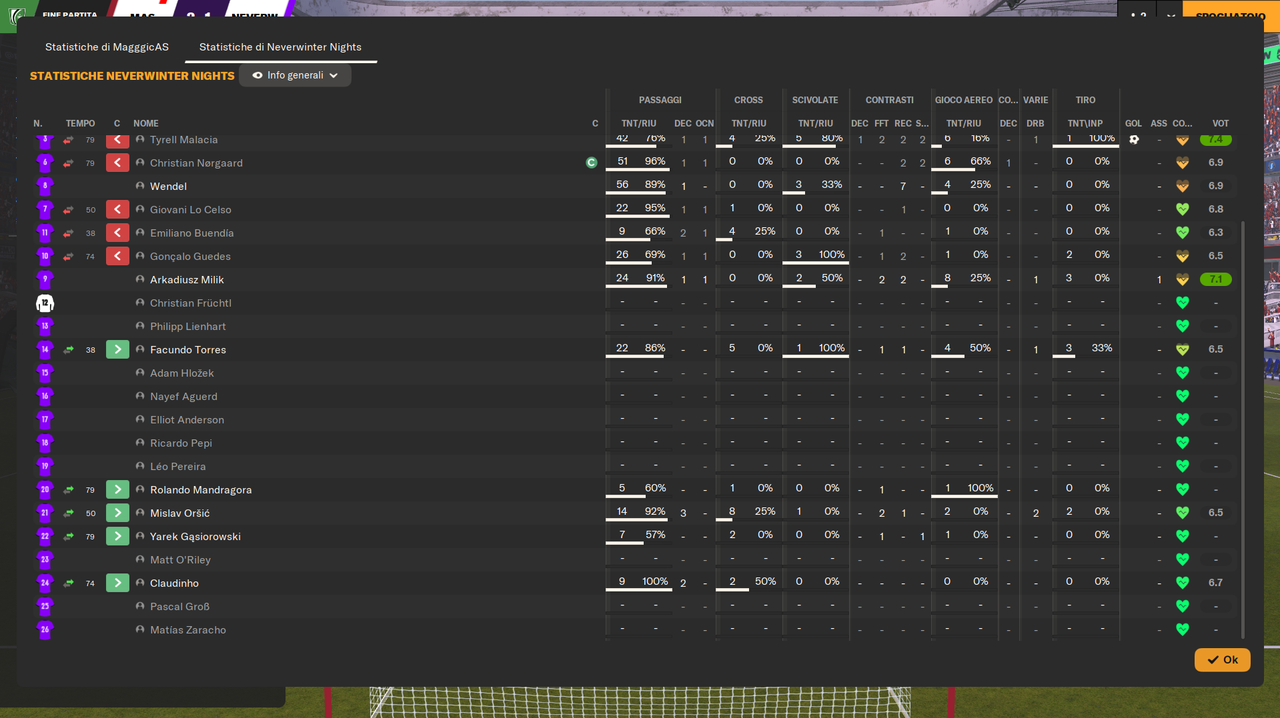This screenshot has width=1280, height=718.
Task: Click the green substituted-on arrow for Mislav Oršić
Action: tap(117, 513)
